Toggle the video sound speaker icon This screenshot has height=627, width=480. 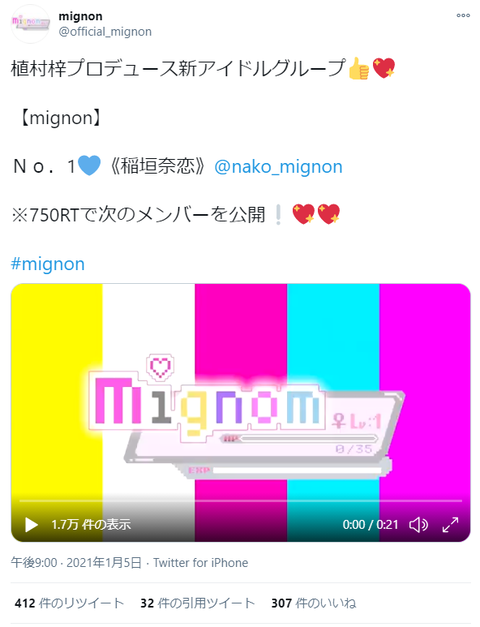[418, 525]
